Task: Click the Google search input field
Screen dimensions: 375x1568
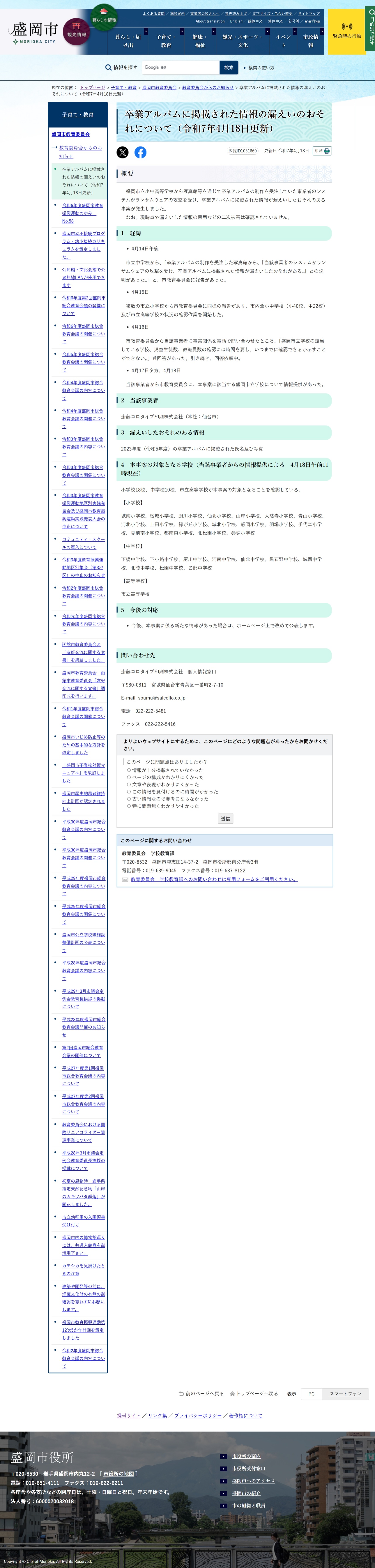Action: click(x=180, y=67)
